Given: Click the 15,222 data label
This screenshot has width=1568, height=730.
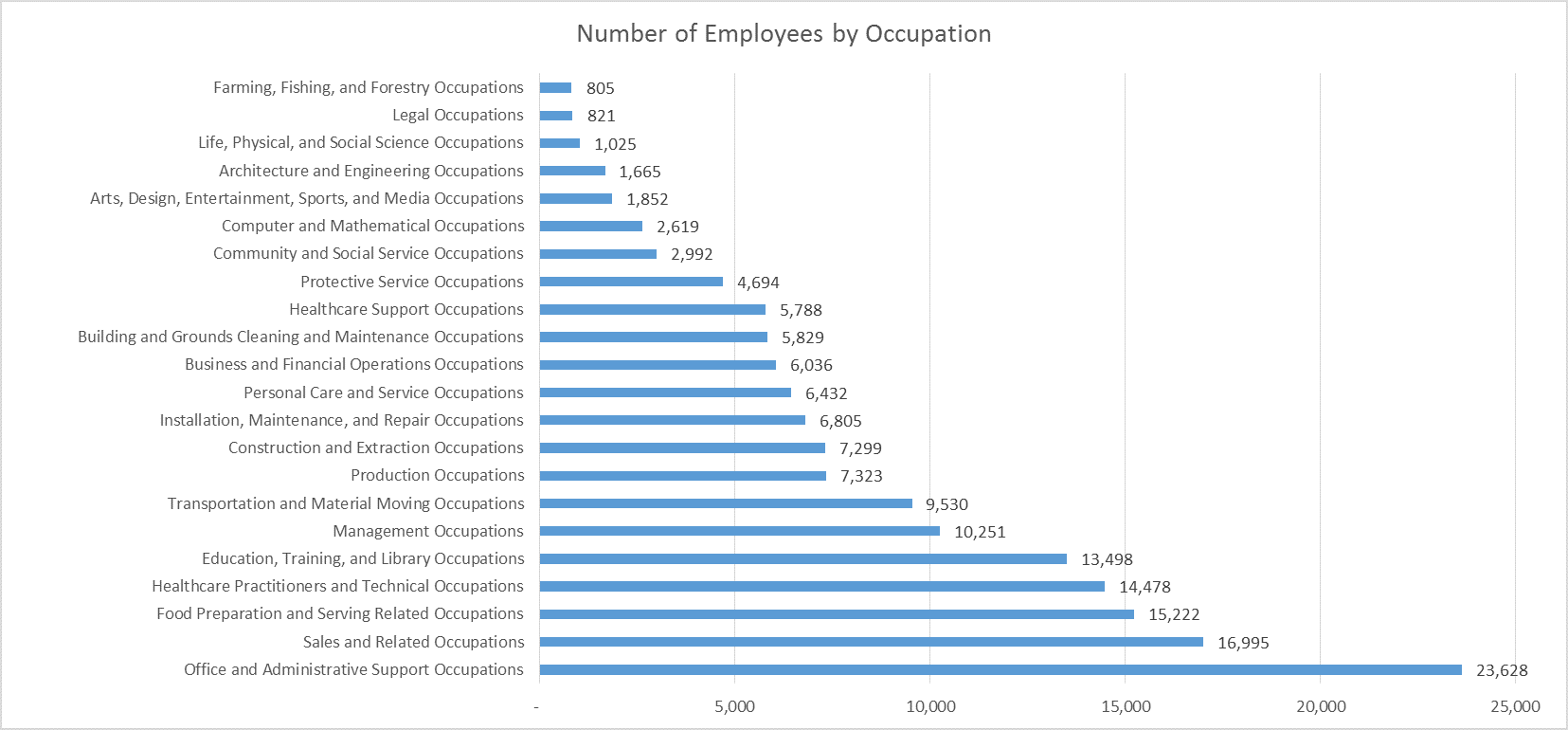Looking at the screenshot, I should pyautogui.click(x=1174, y=614).
